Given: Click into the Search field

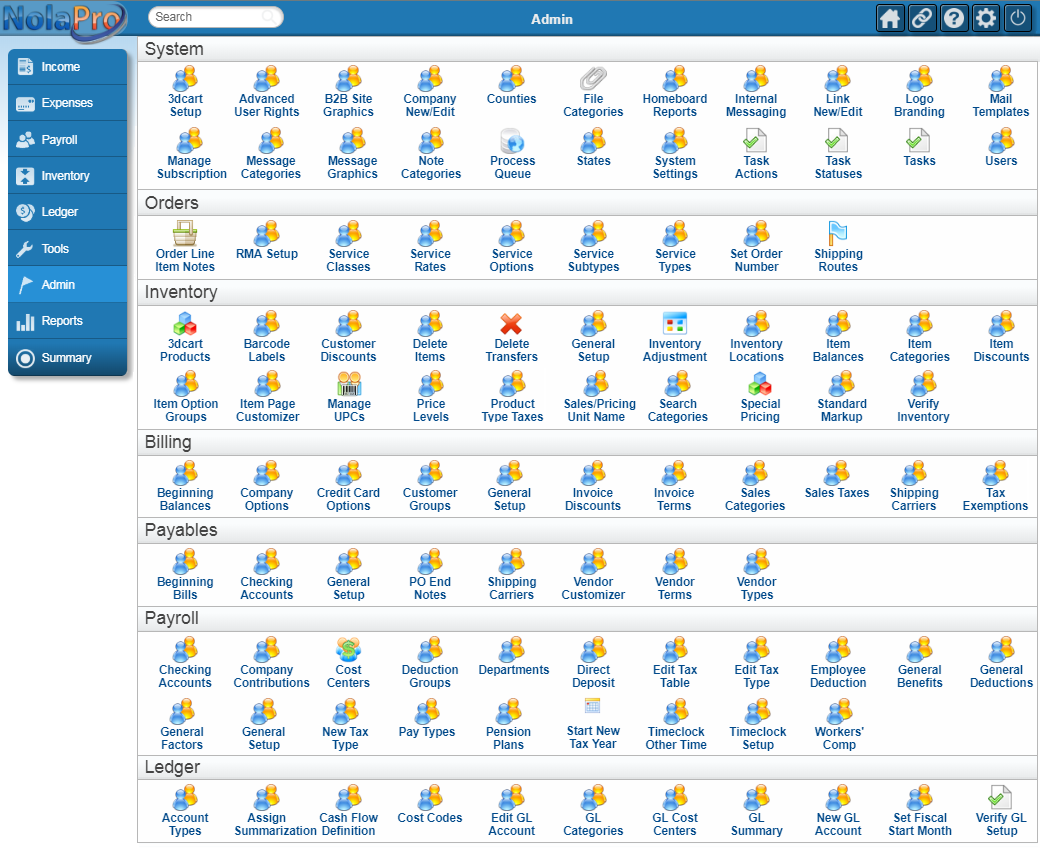Looking at the screenshot, I should coord(205,17).
